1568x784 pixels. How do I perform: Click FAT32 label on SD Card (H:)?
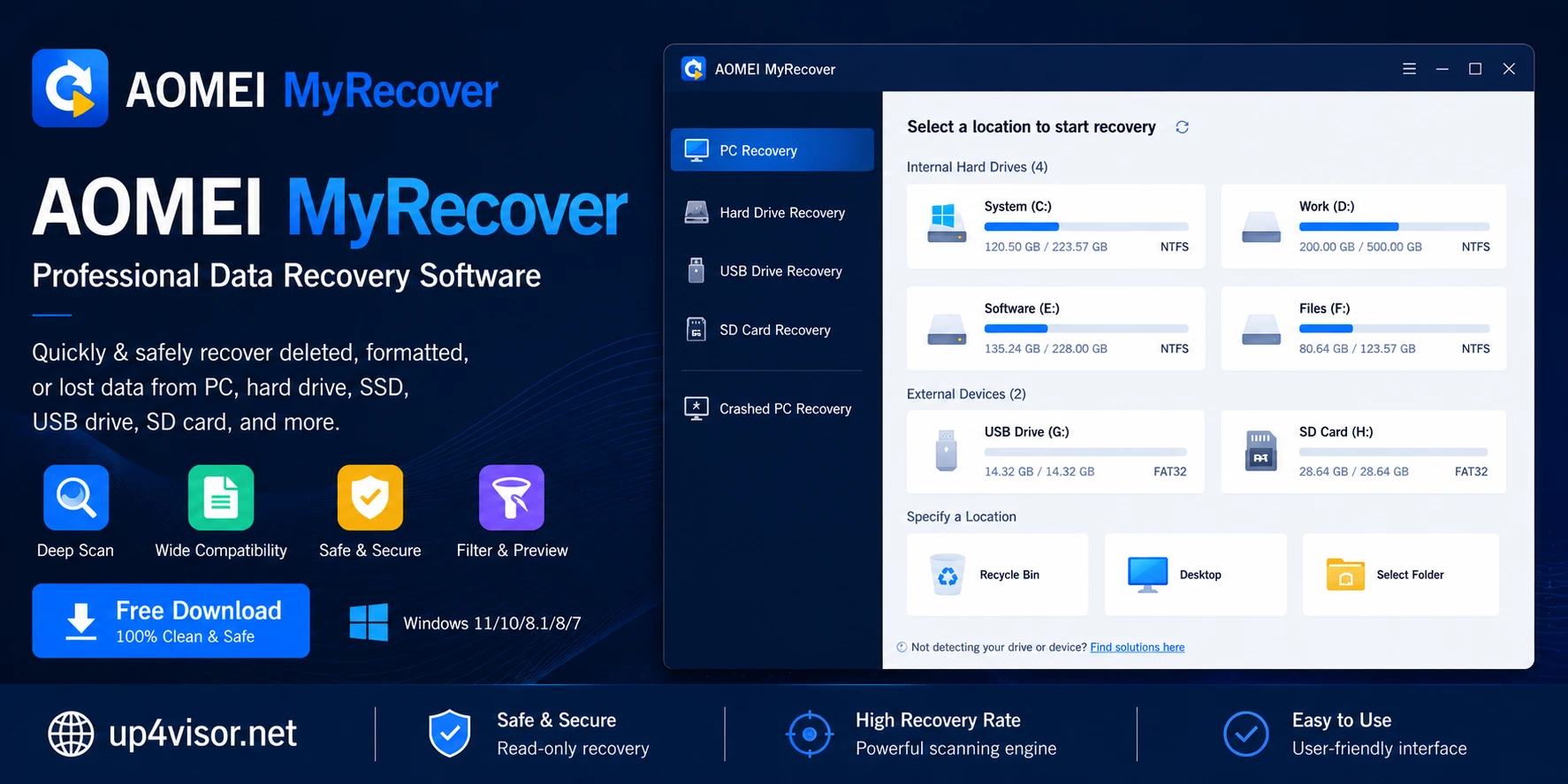(1471, 471)
